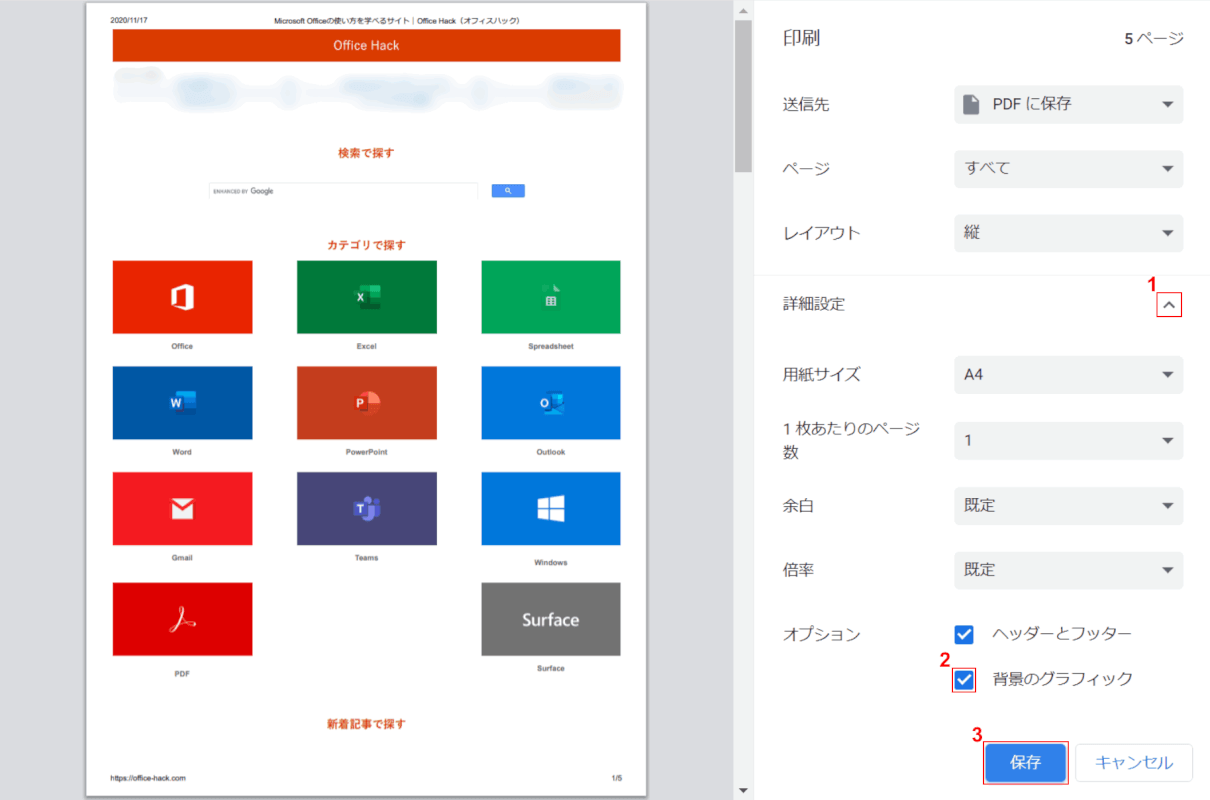
Task: Click the Teams category tile
Action: click(x=367, y=509)
